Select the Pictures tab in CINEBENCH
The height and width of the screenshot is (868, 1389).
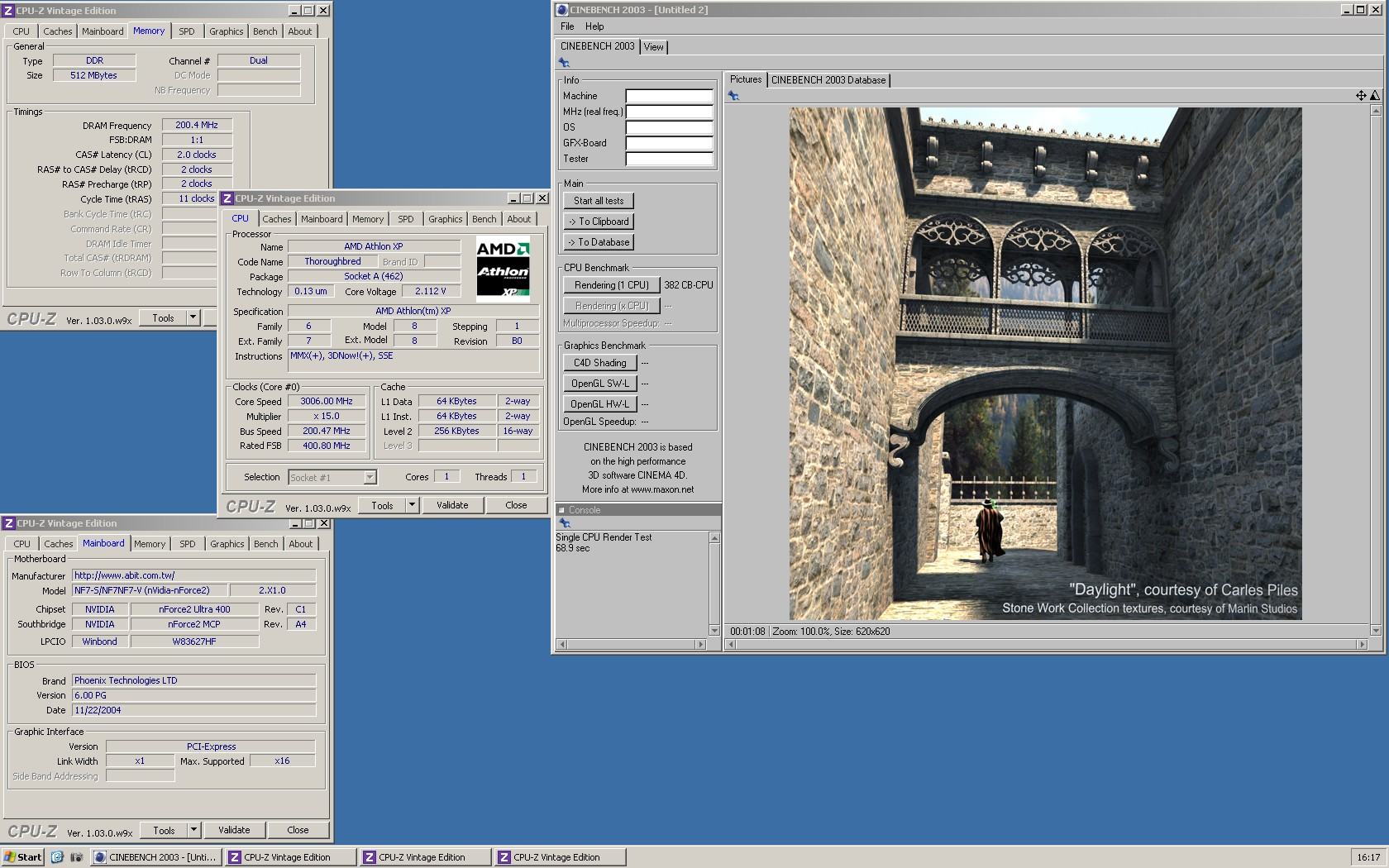[746, 79]
